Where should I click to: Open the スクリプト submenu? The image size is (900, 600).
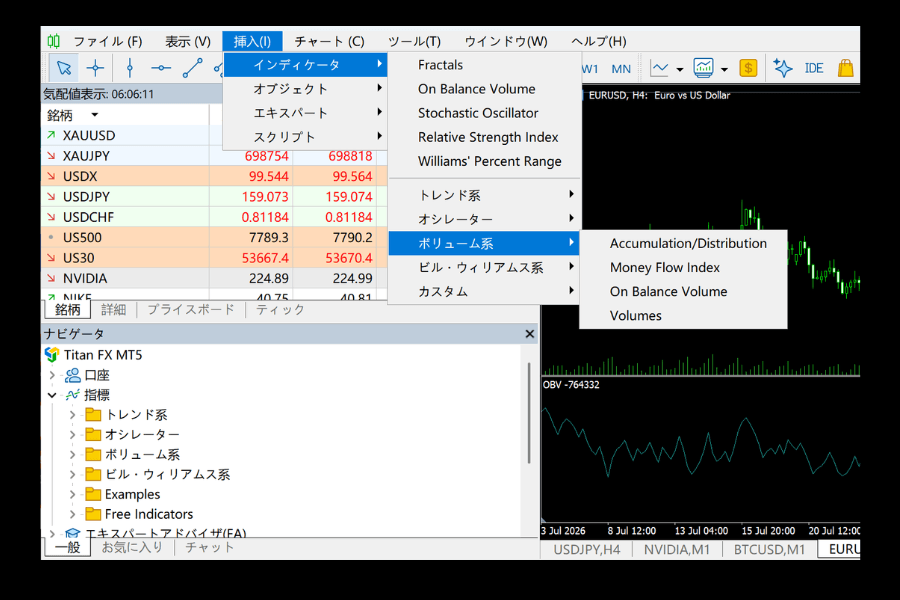305,137
